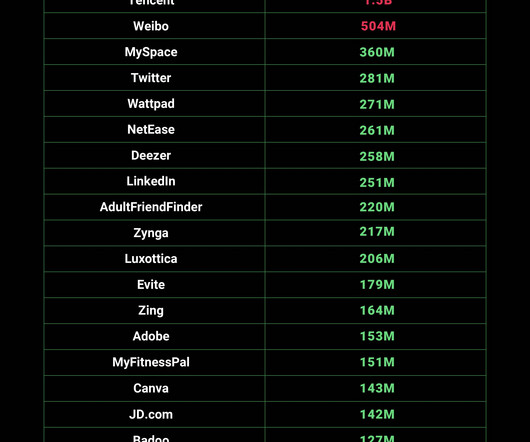
Task: Click the Adobe row label
Action: tap(151, 336)
